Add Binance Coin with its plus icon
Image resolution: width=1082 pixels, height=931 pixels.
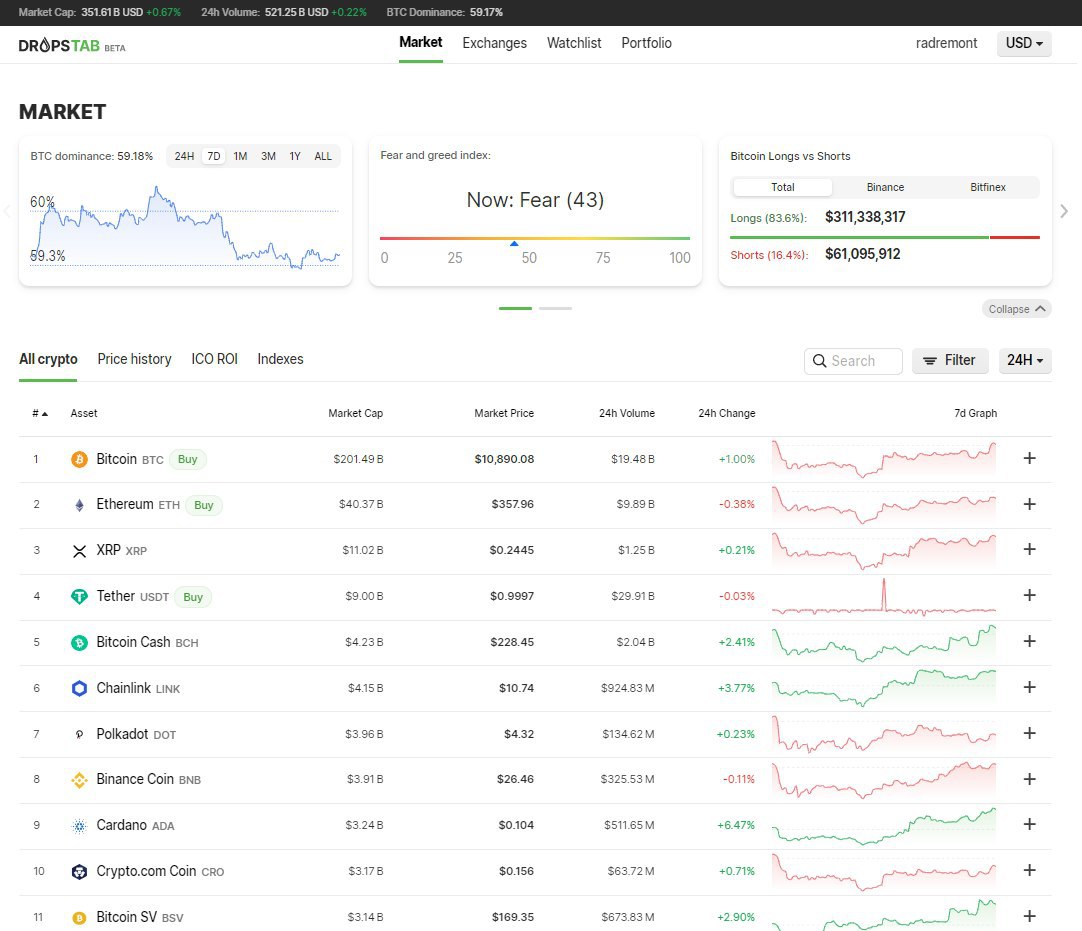click(x=1030, y=778)
